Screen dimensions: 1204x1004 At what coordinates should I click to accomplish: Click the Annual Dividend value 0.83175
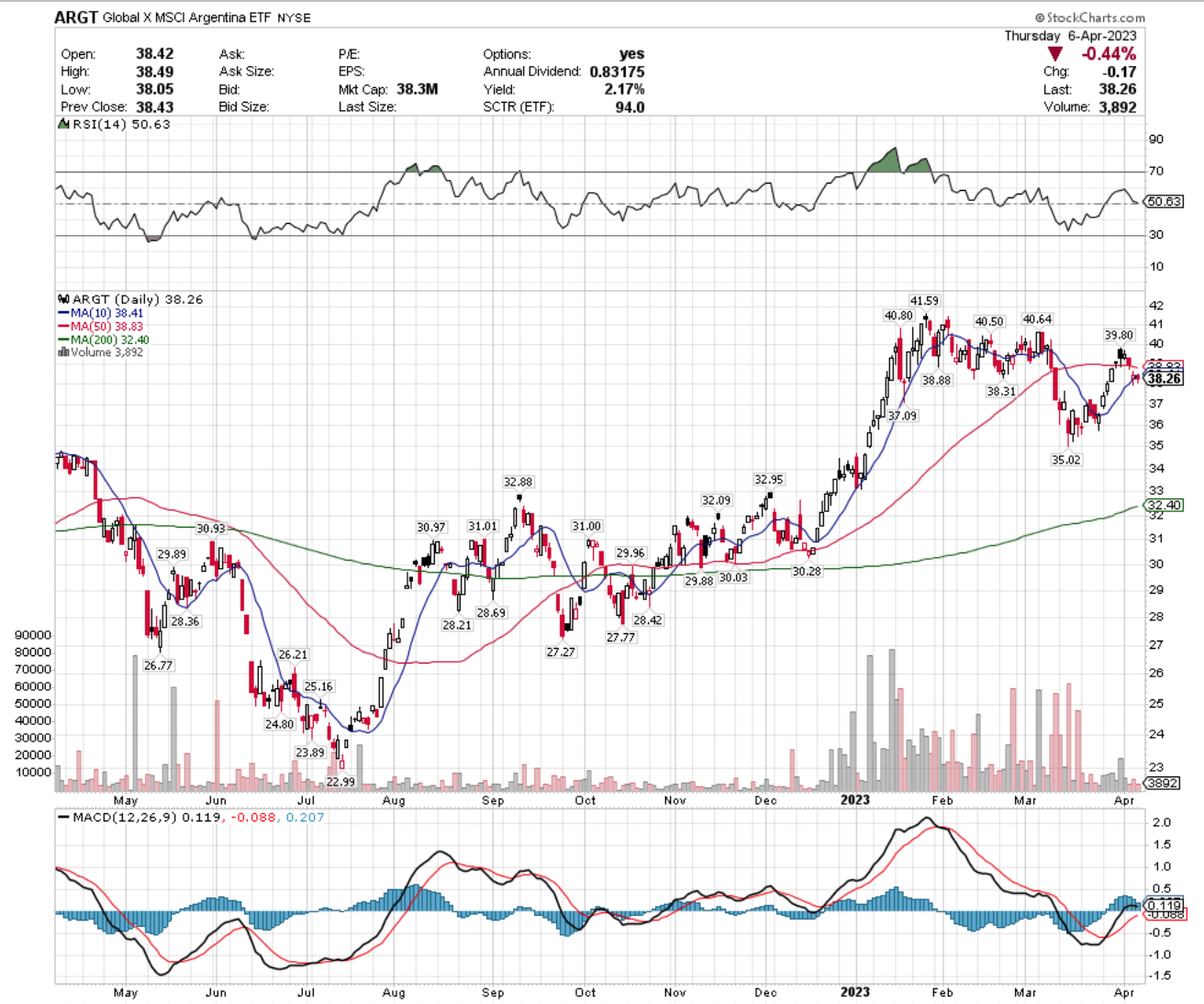point(617,72)
